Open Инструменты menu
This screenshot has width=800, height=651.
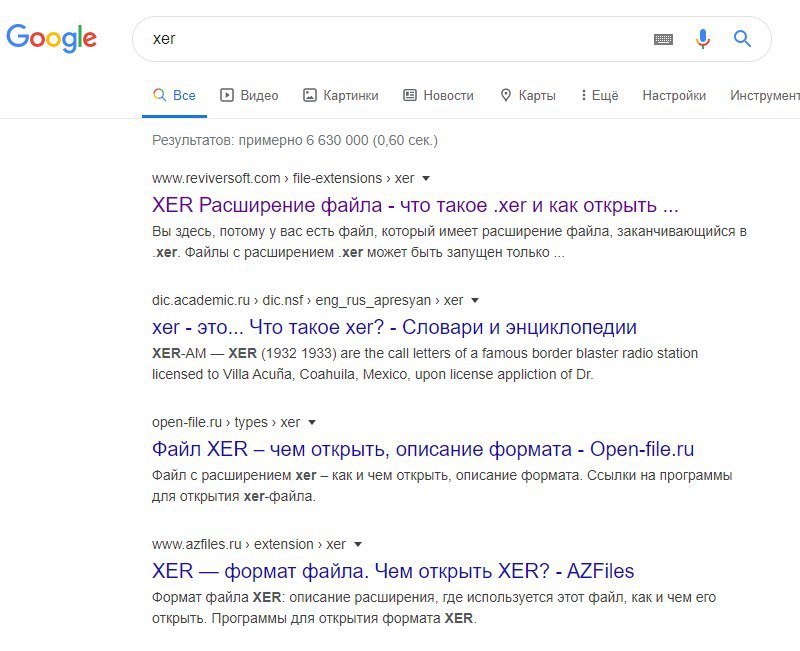tap(765, 95)
